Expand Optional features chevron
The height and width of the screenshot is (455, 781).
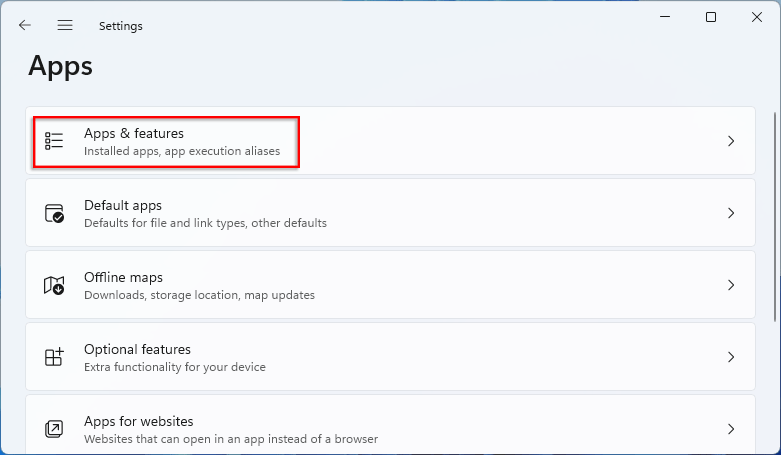tap(731, 357)
